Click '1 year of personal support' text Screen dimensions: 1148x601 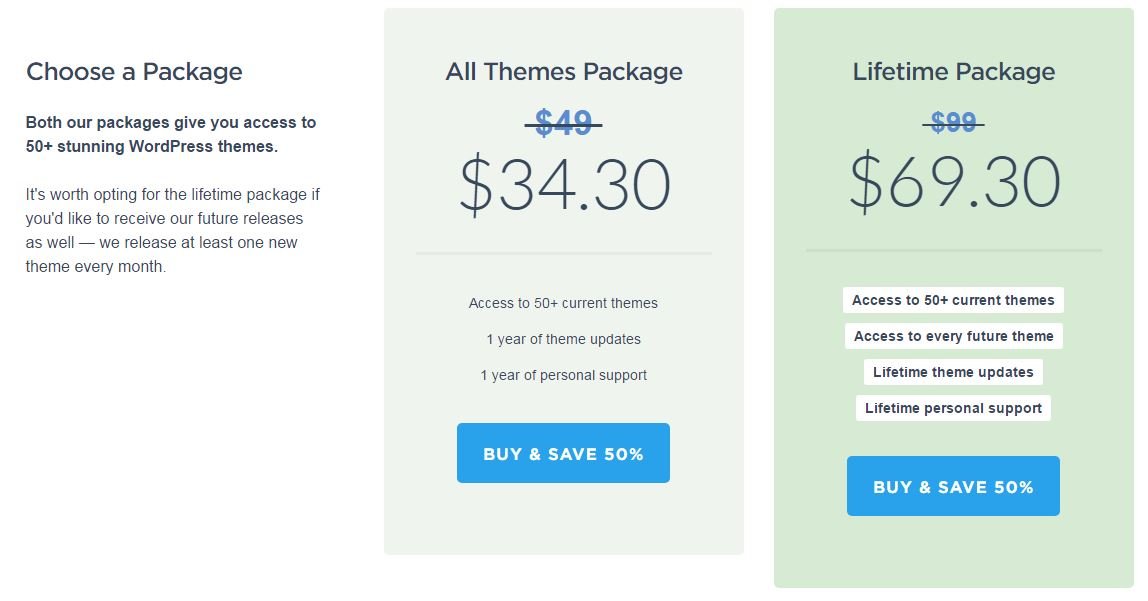tap(564, 375)
